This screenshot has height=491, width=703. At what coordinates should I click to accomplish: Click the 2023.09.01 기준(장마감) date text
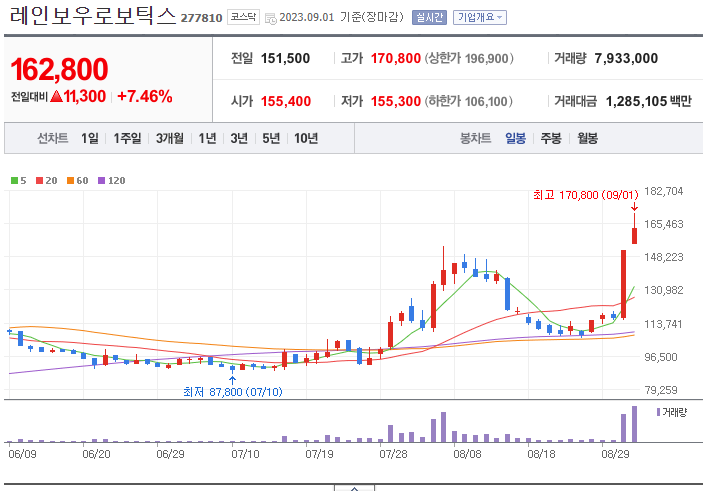[x=341, y=17]
